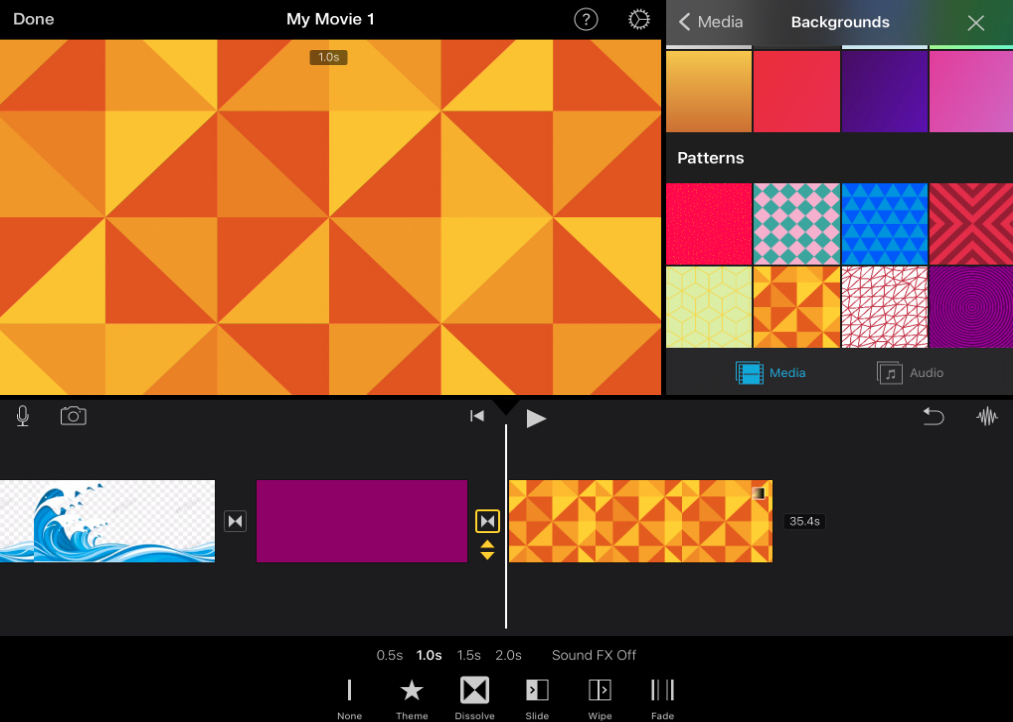Image resolution: width=1013 pixels, height=722 pixels.
Task: Set transition duration to 2.0s
Action: (x=508, y=655)
